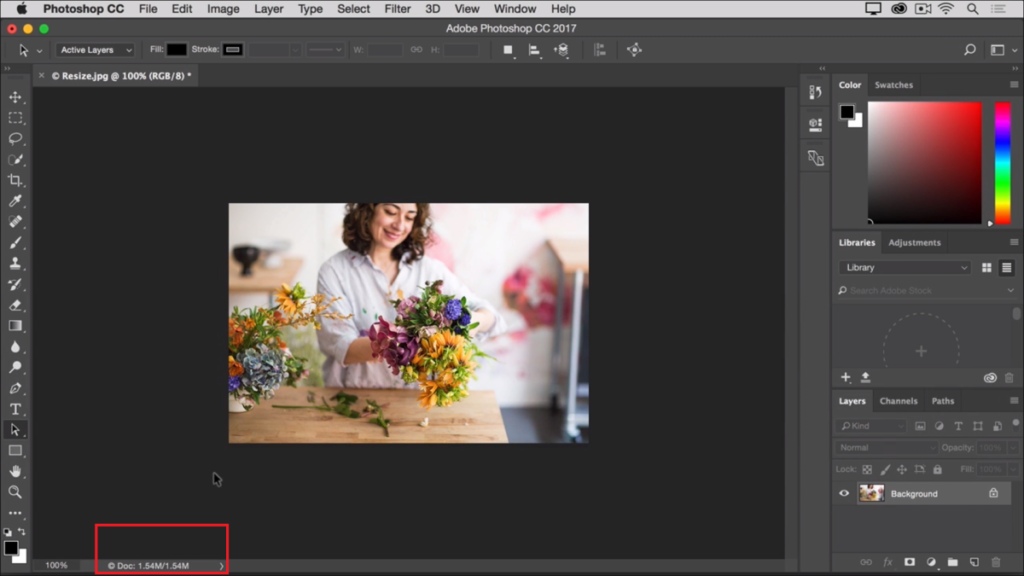Select the Zoom tool in toolbar
The height and width of the screenshot is (576, 1024).
coord(15,492)
